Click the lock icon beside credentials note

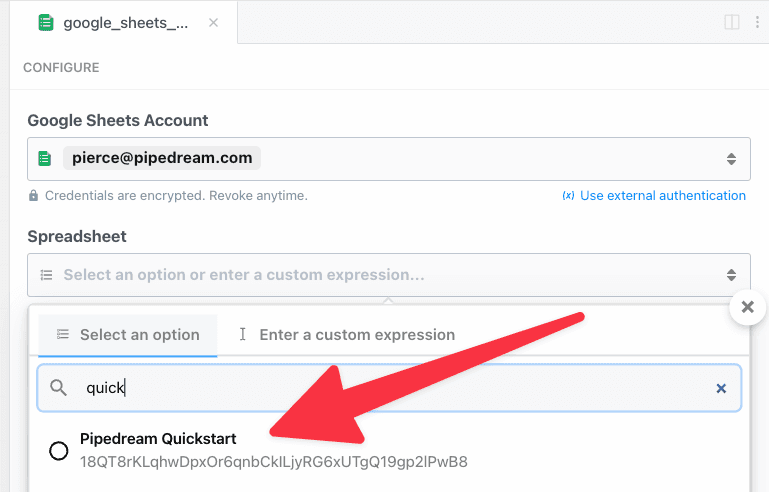click(x=33, y=196)
